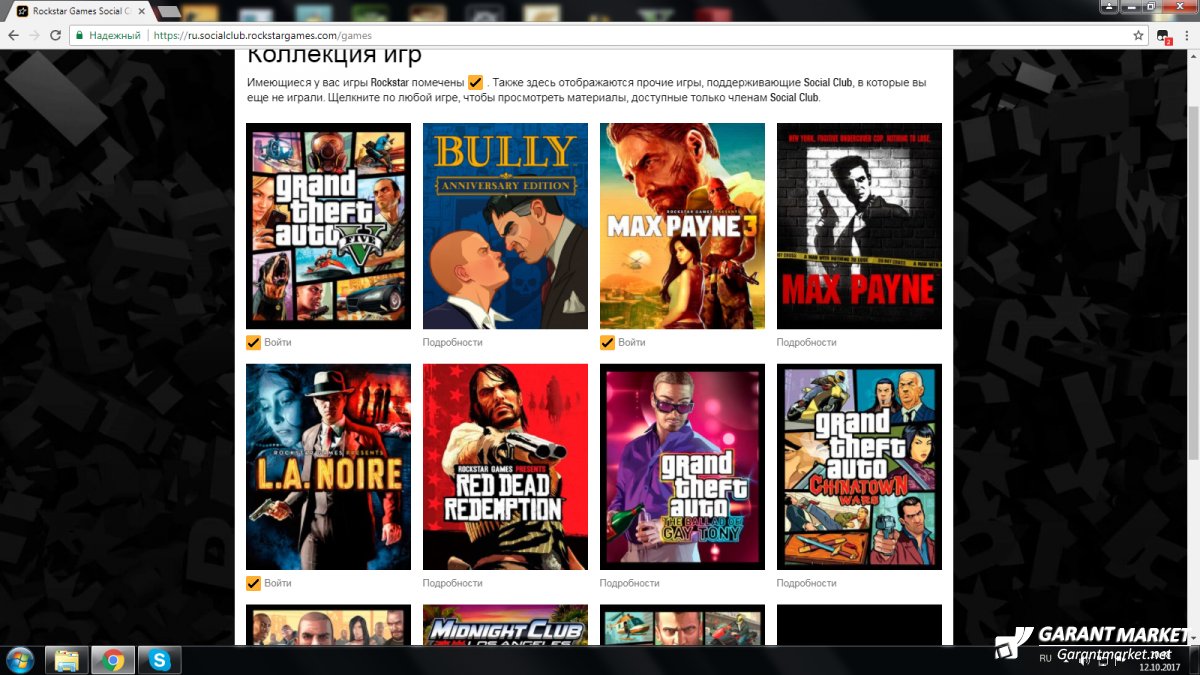Open Skype from the taskbar
This screenshot has width=1200, height=675.
pyautogui.click(x=160, y=660)
